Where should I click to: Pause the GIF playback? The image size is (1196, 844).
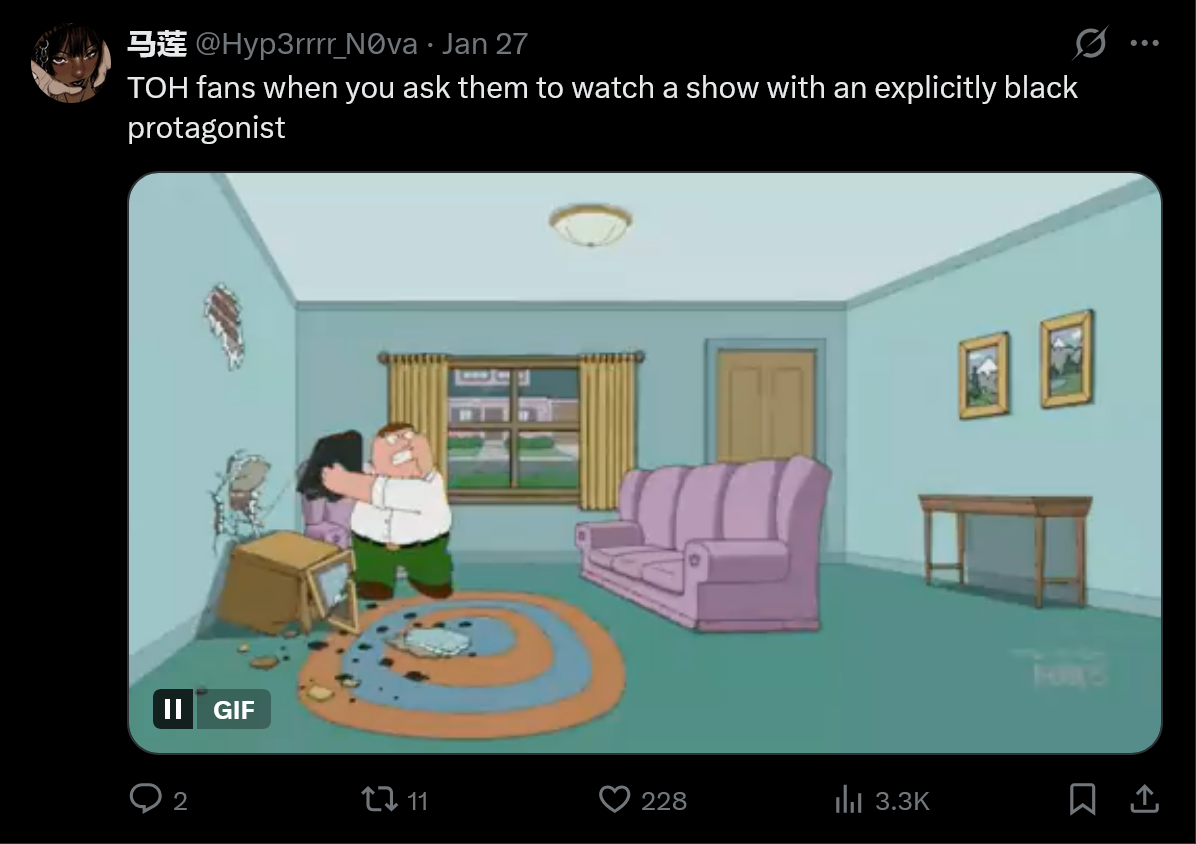coord(173,709)
